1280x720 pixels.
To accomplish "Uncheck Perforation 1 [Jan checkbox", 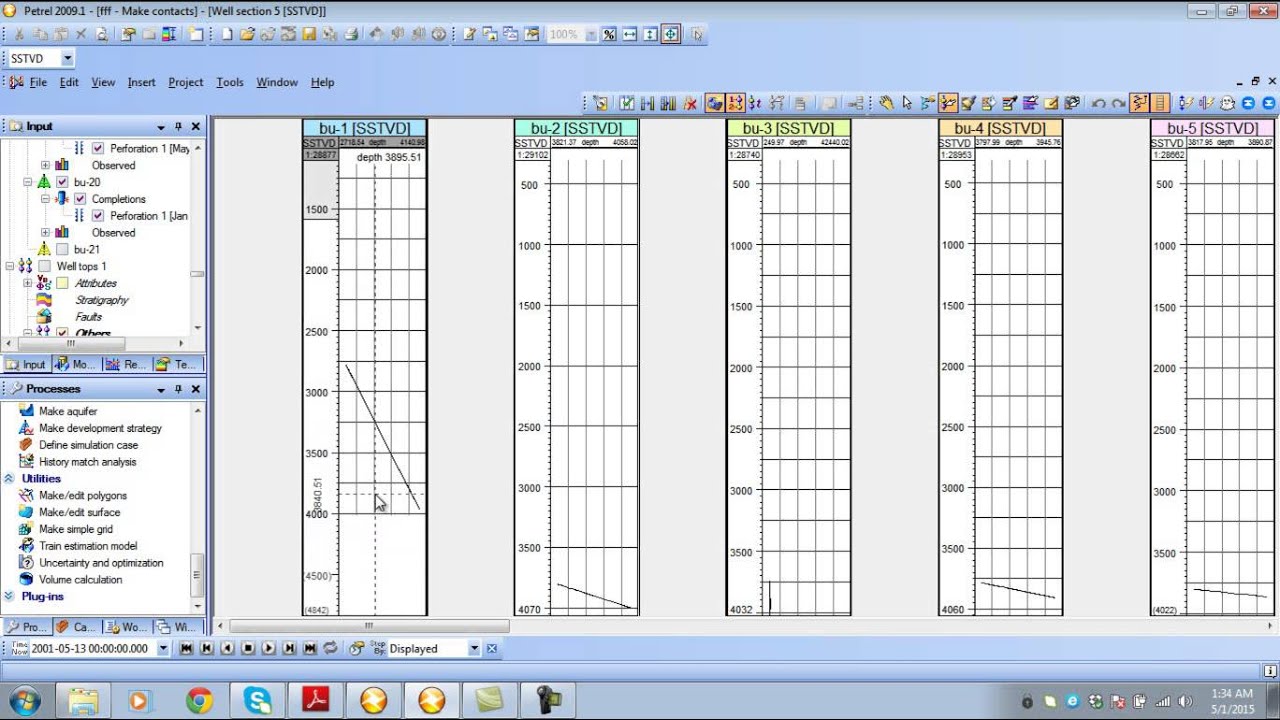I will pyautogui.click(x=97, y=215).
